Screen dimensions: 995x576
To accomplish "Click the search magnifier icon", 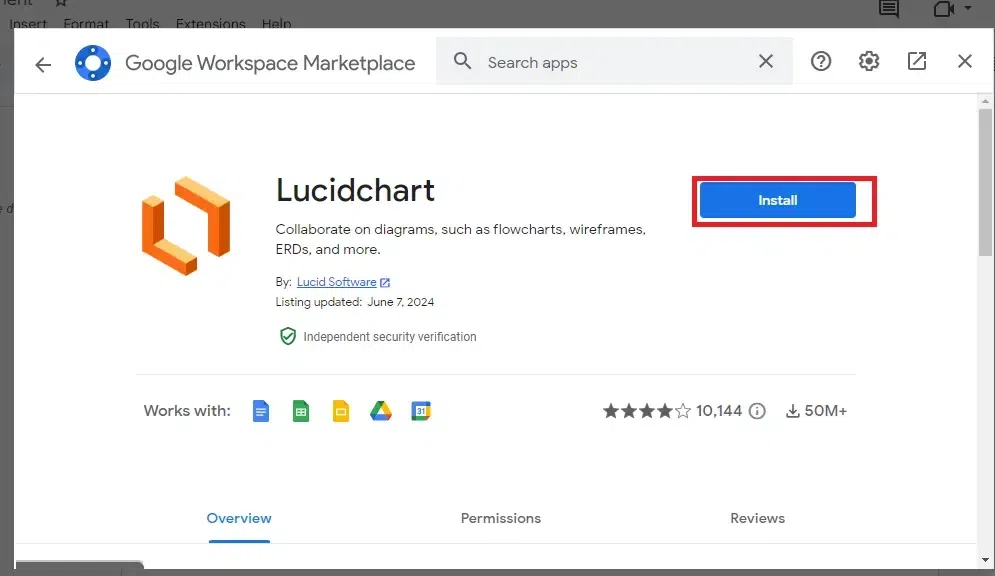I will pos(463,61).
